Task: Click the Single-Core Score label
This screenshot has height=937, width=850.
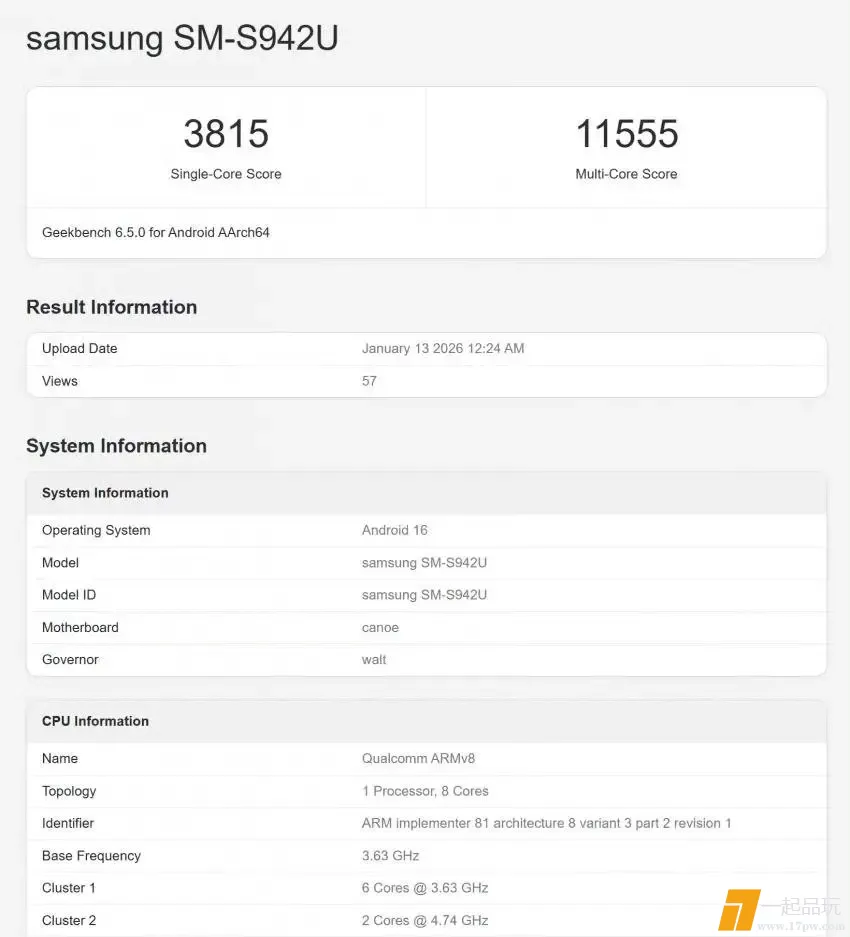Action: click(226, 174)
